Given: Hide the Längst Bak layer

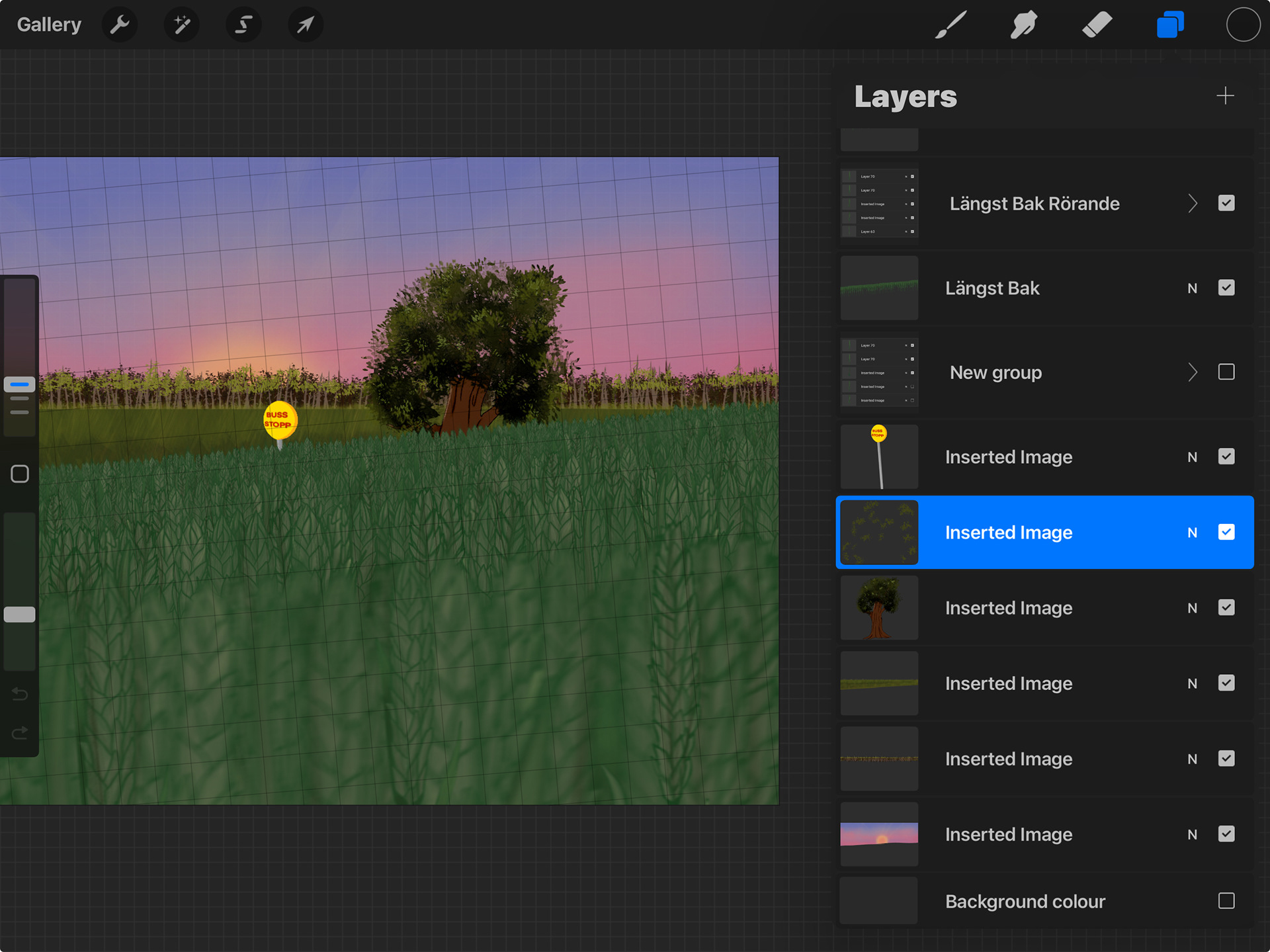Looking at the screenshot, I should pyautogui.click(x=1226, y=288).
